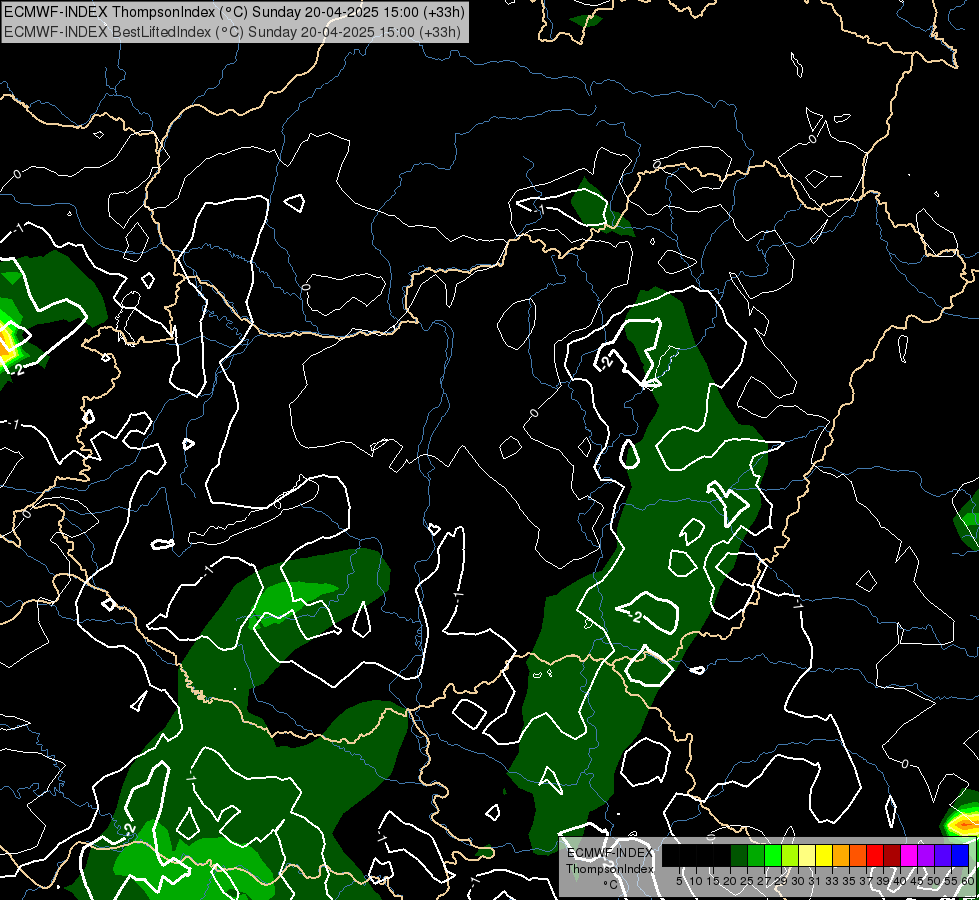Screen dimensions: 979x900
Task: Click the legend tick value 45
Action: point(917,881)
